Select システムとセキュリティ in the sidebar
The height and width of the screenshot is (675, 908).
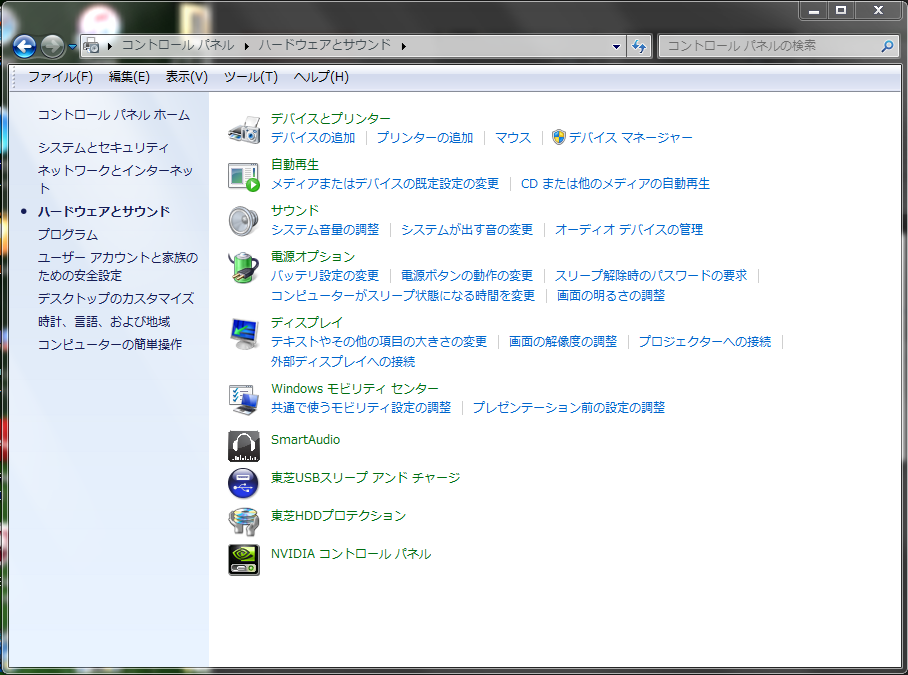click(103, 148)
